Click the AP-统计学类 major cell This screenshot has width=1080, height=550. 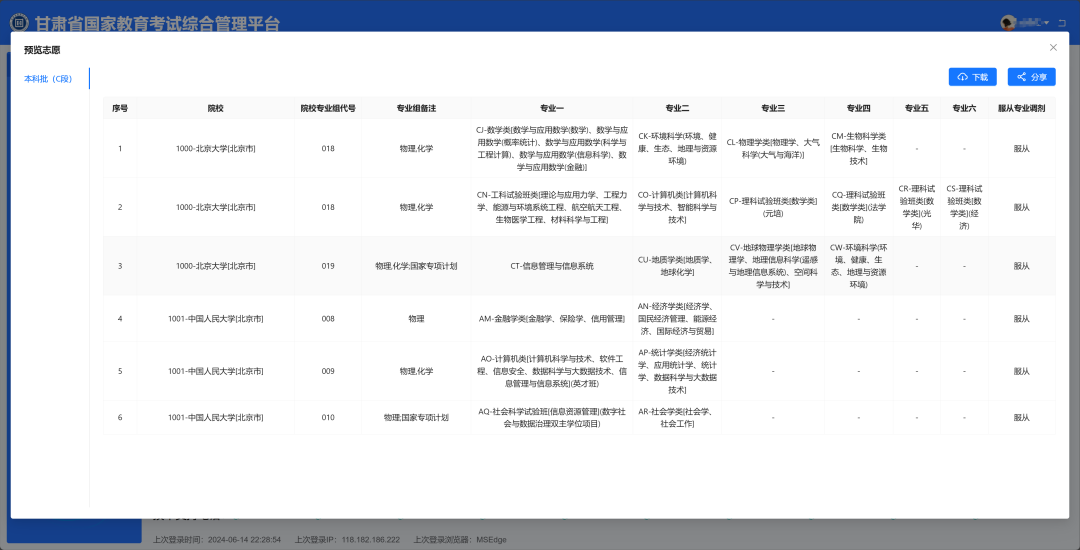coord(677,371)
